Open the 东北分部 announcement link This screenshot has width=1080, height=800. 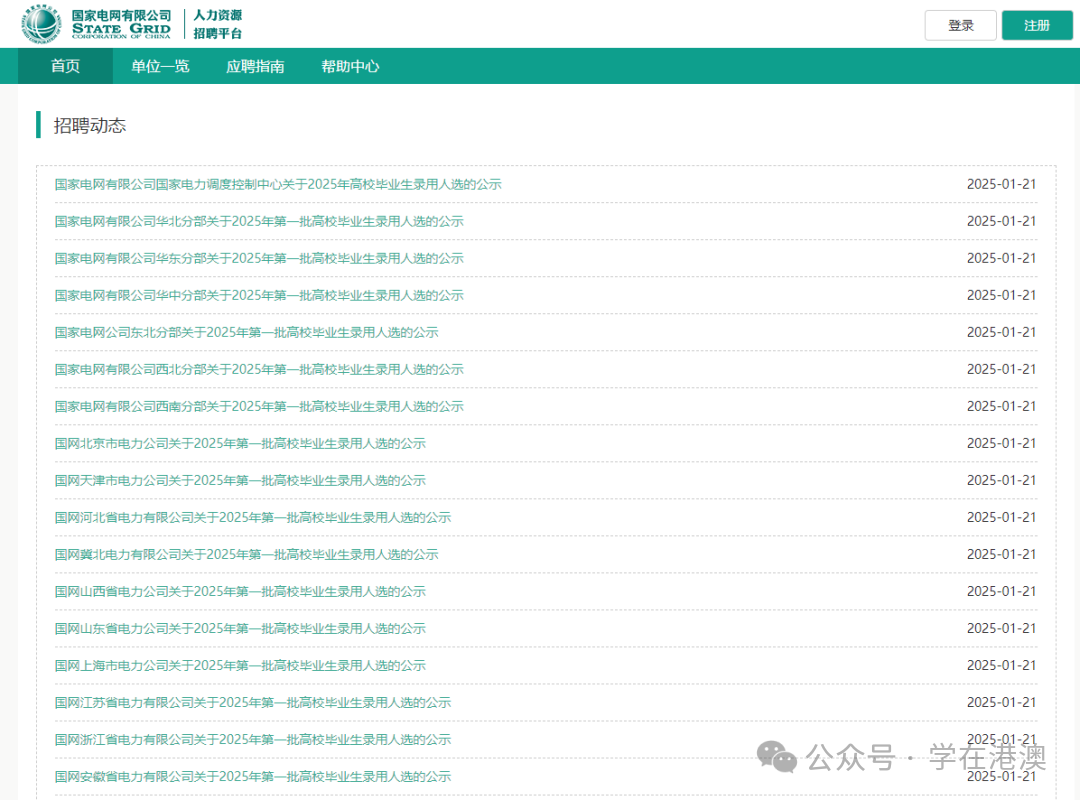click(x=246, y=332)
